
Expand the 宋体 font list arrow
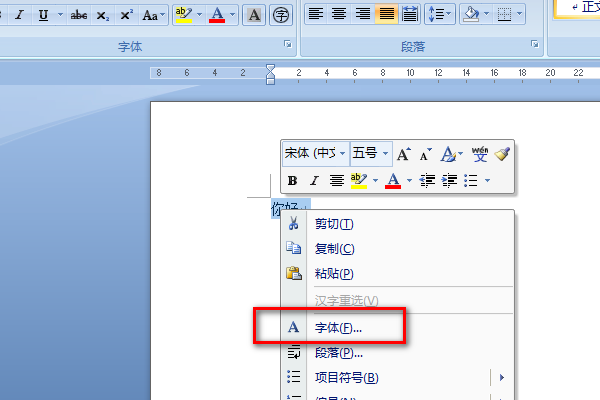(342, 153)
